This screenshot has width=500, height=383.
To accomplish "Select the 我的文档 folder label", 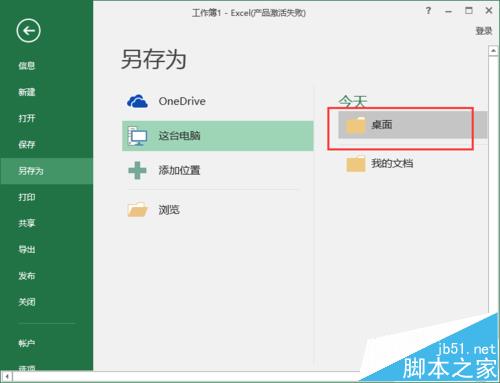I will (392, 164).
